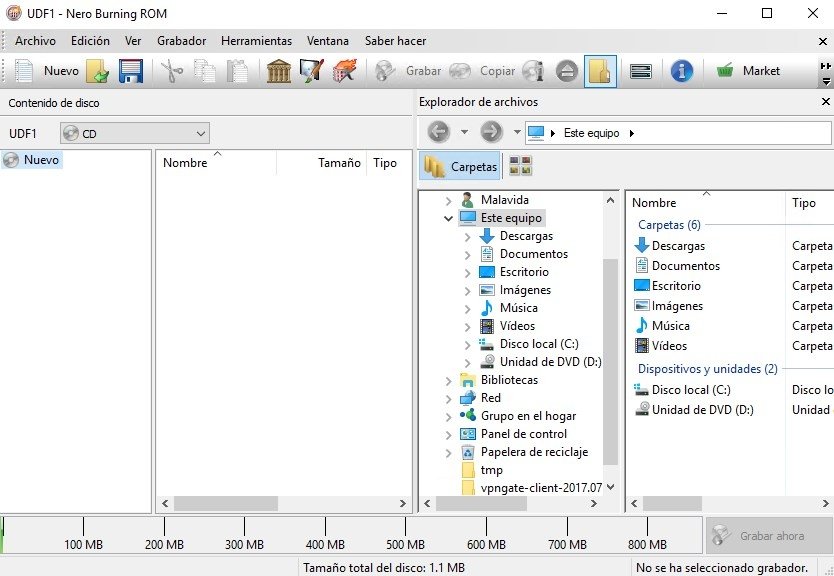Click the Paste clipboard toolbar icon
This screenshot has width=834, height=576.
click(237, 71)
